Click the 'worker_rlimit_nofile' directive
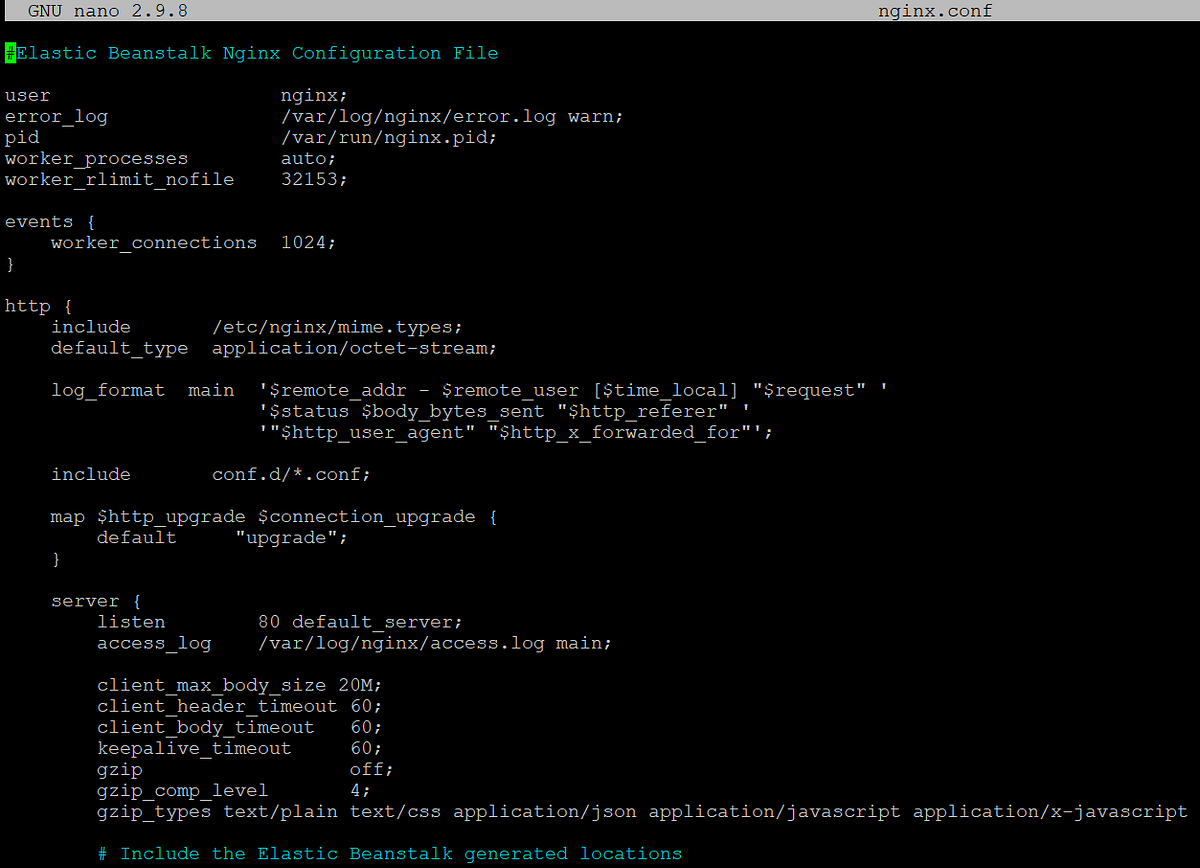Viewport: 1200px width, 868px height. 119,180
